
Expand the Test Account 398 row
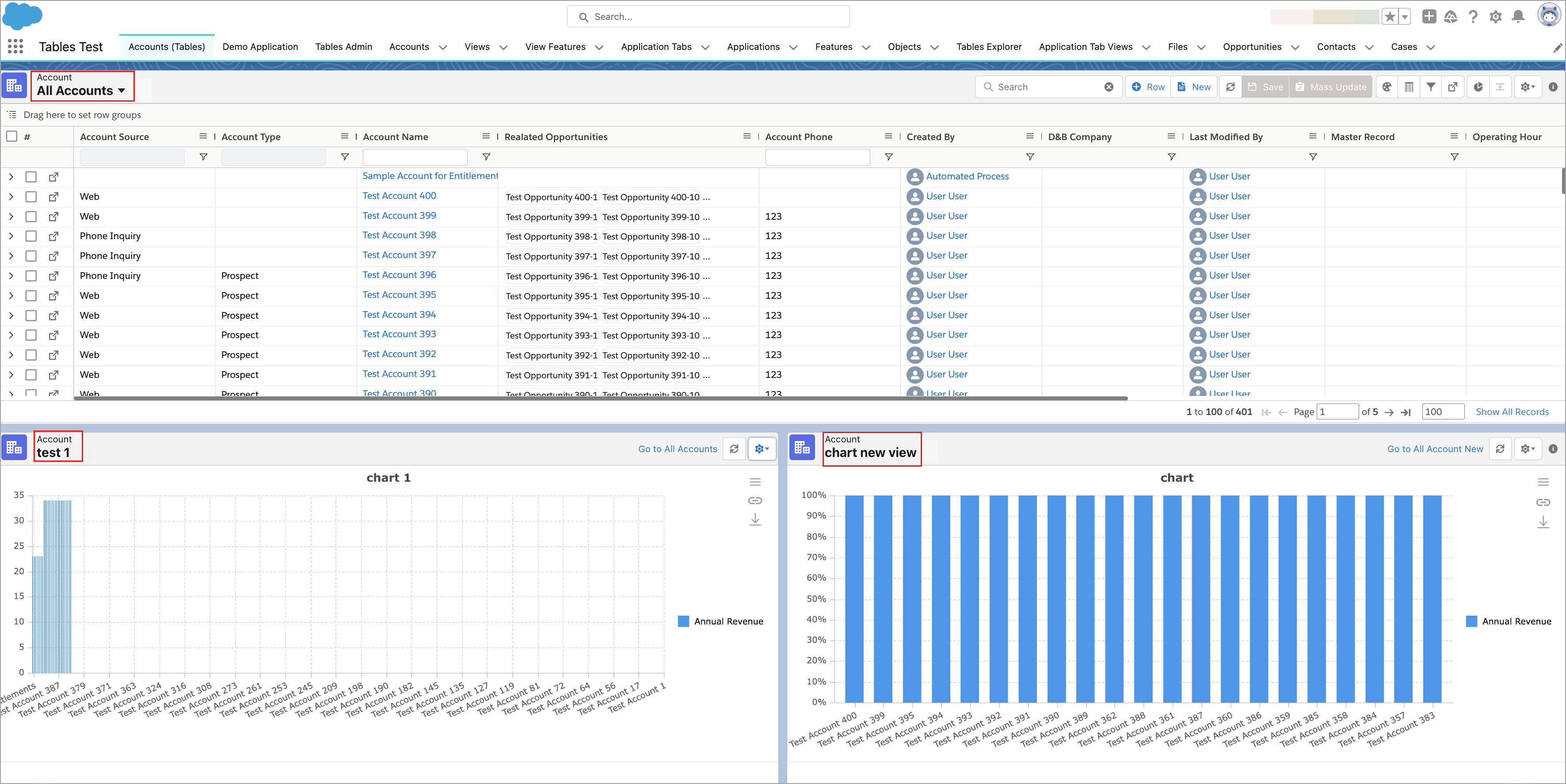tap(11, 236)
